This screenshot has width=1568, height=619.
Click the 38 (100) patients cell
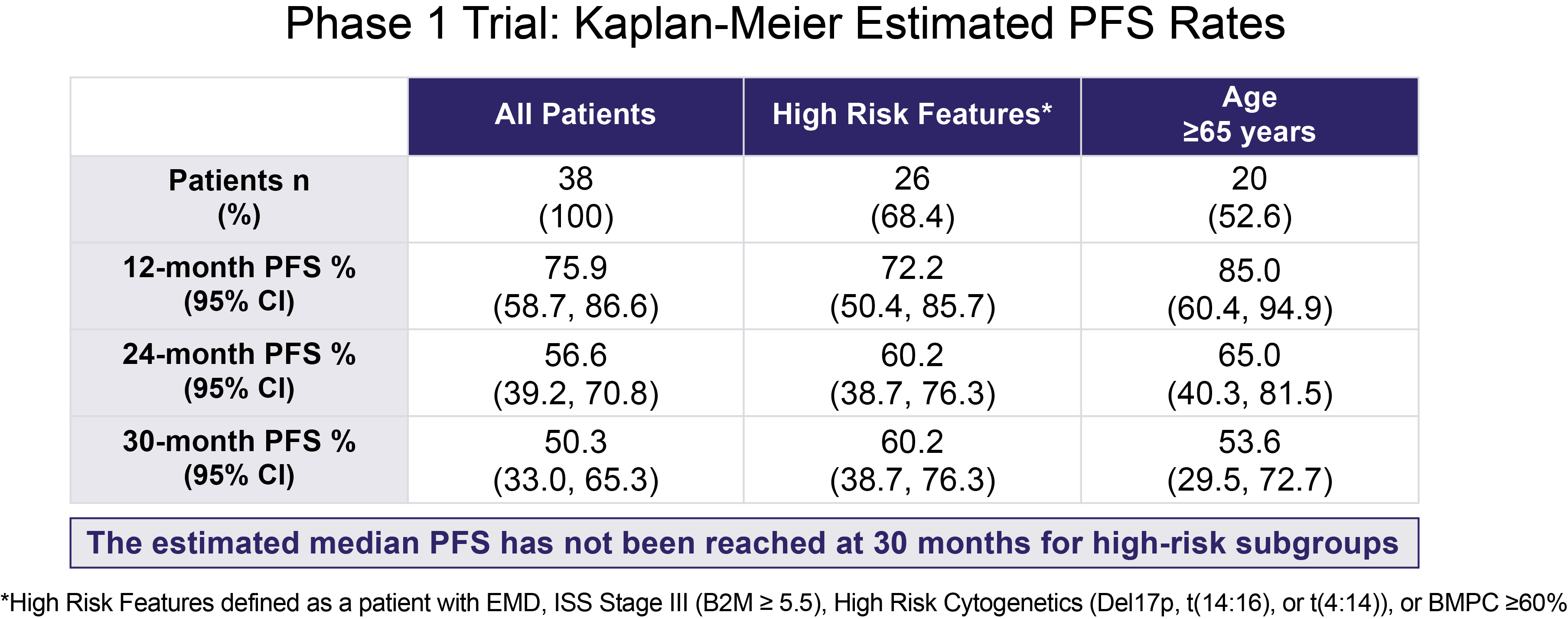pyautogui.click(x=575, y=198)
